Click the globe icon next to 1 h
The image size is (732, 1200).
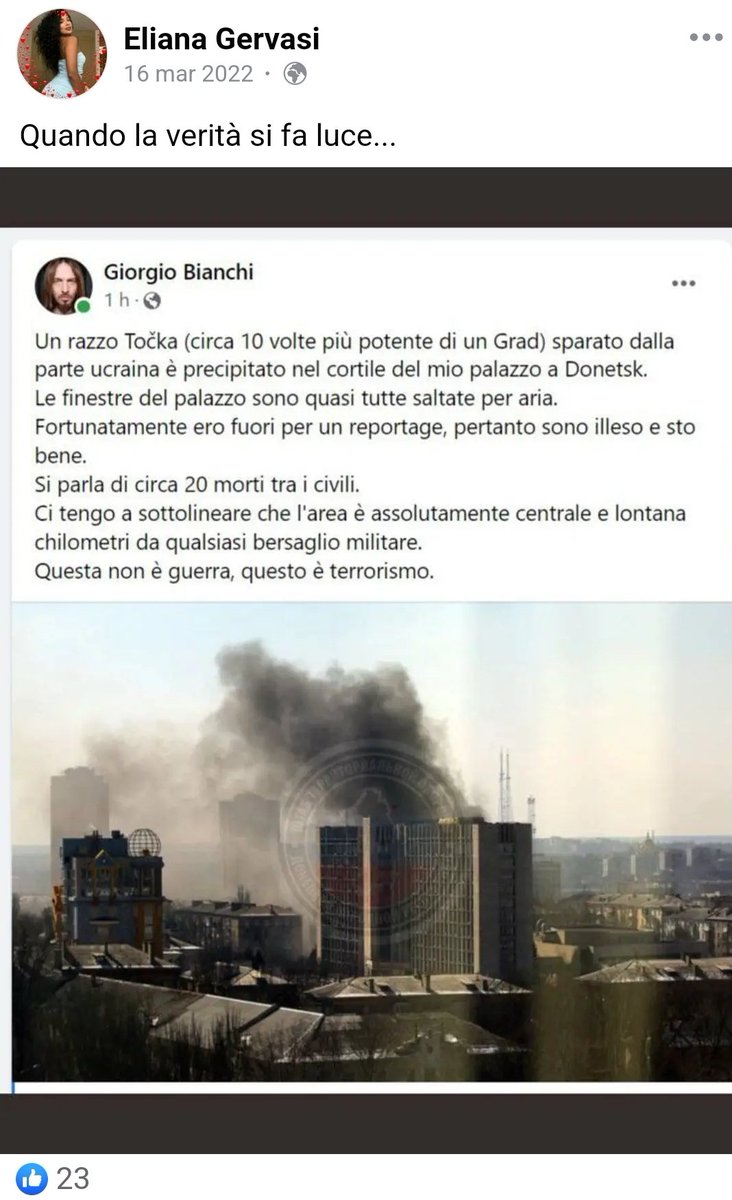[152, 300]
